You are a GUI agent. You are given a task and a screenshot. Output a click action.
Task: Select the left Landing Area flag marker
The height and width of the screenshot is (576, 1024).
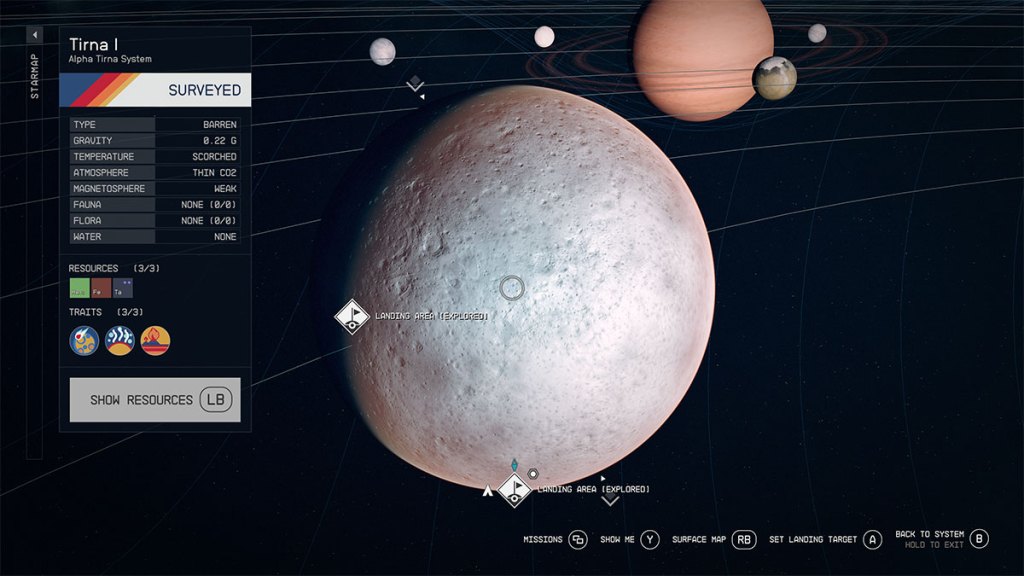[x=352, y=316]
